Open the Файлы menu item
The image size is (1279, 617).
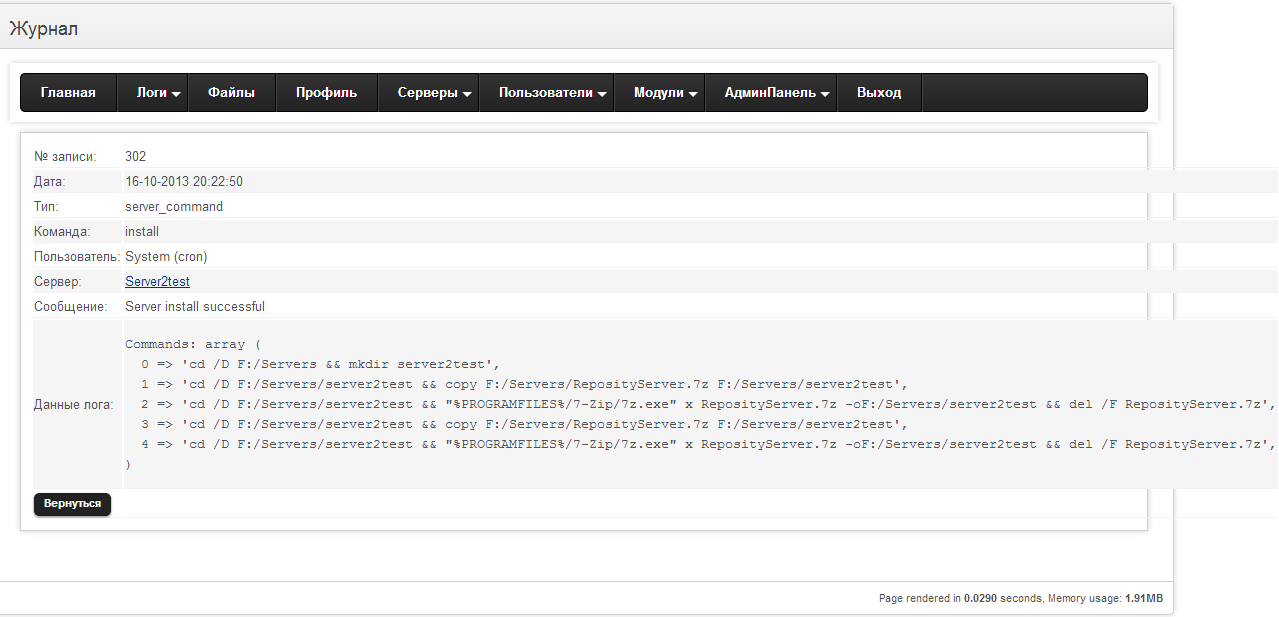[231, 93]
